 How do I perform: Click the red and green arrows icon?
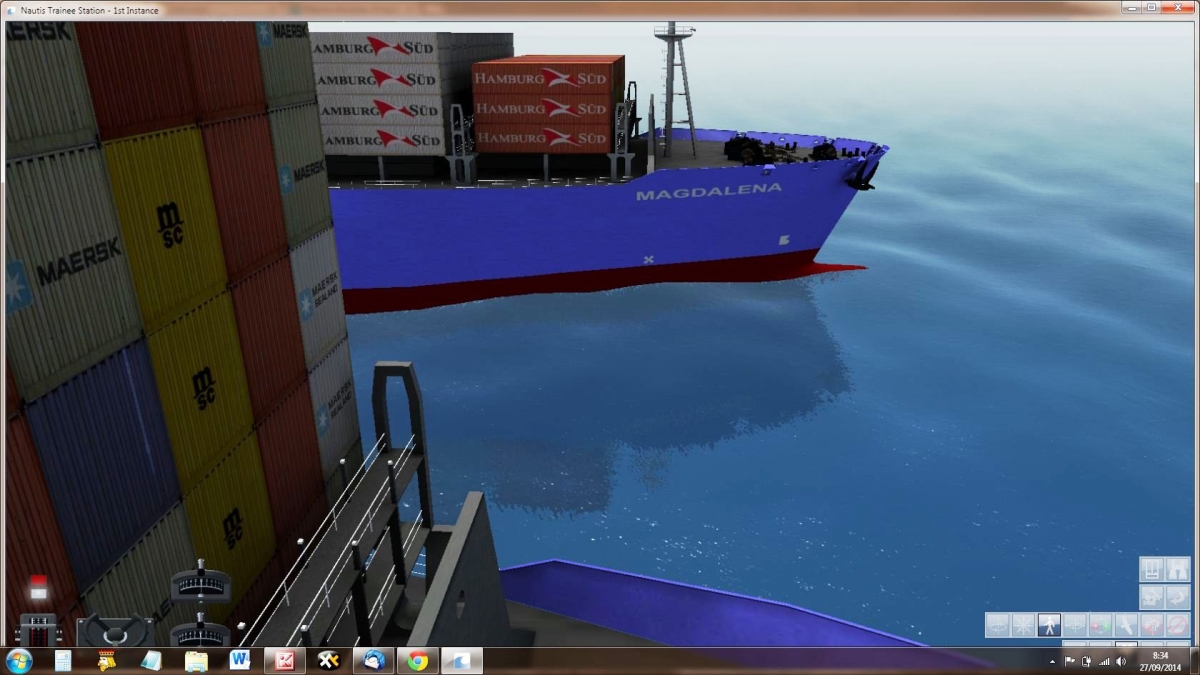point(1101,625)
